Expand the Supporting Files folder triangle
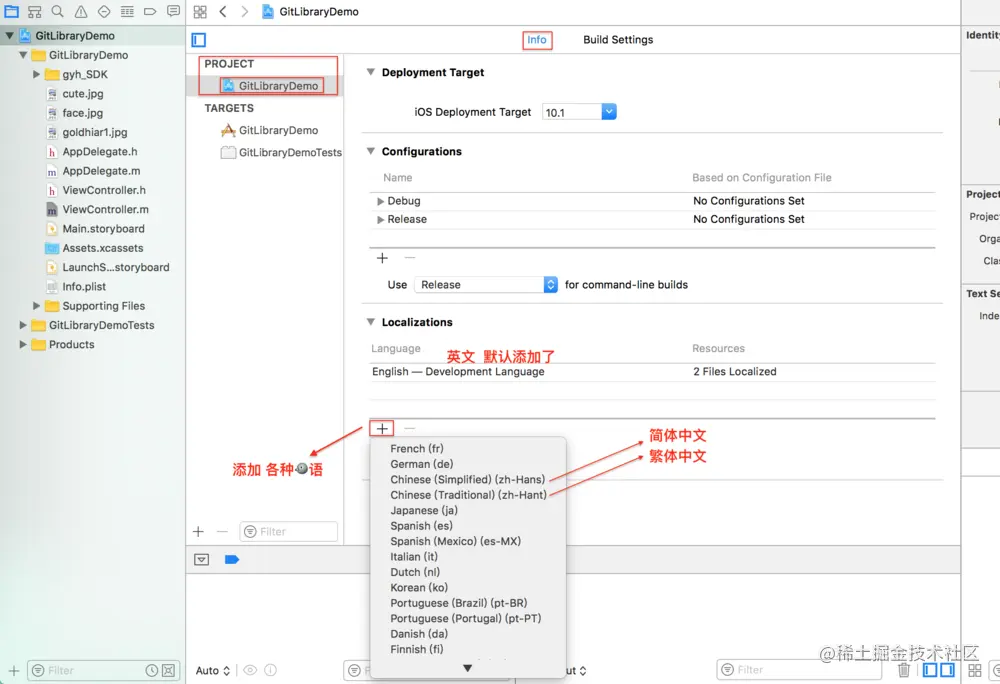The height and width of the screenshot is (684, 1000). pos(36,306)
